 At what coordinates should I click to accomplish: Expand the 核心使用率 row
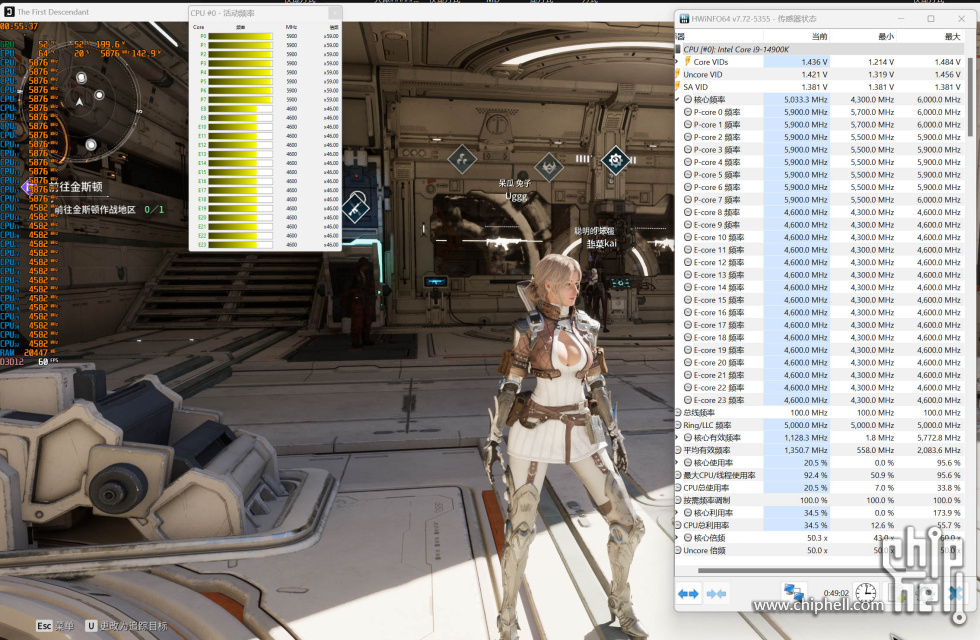coord(677,462)
